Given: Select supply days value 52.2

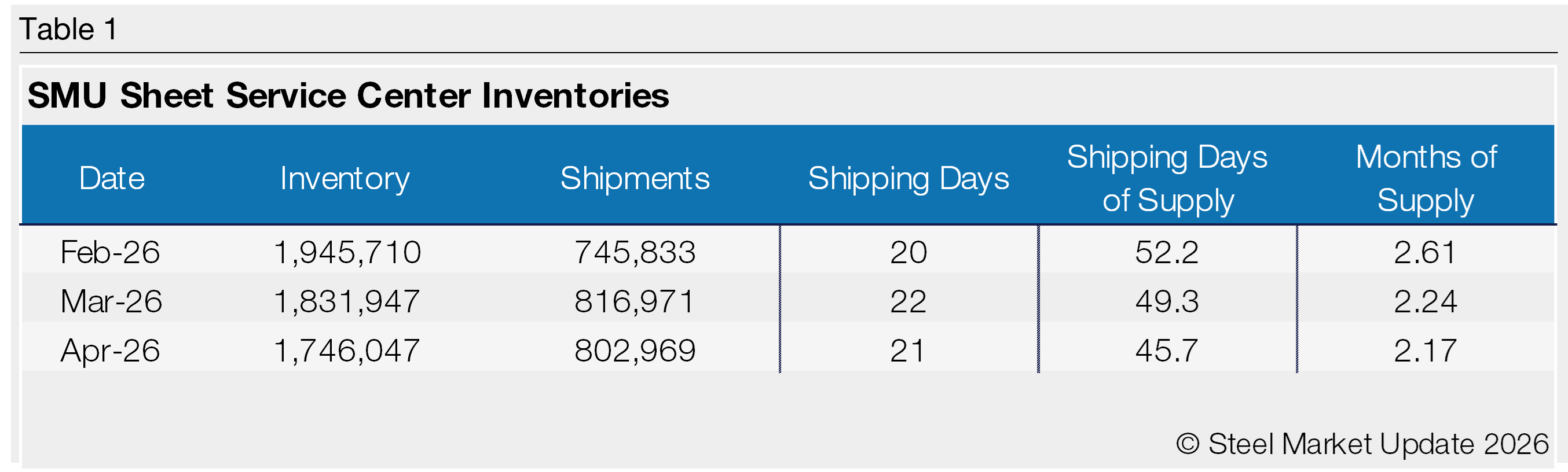Looking at the screenshot, I should pos(1166,252).
